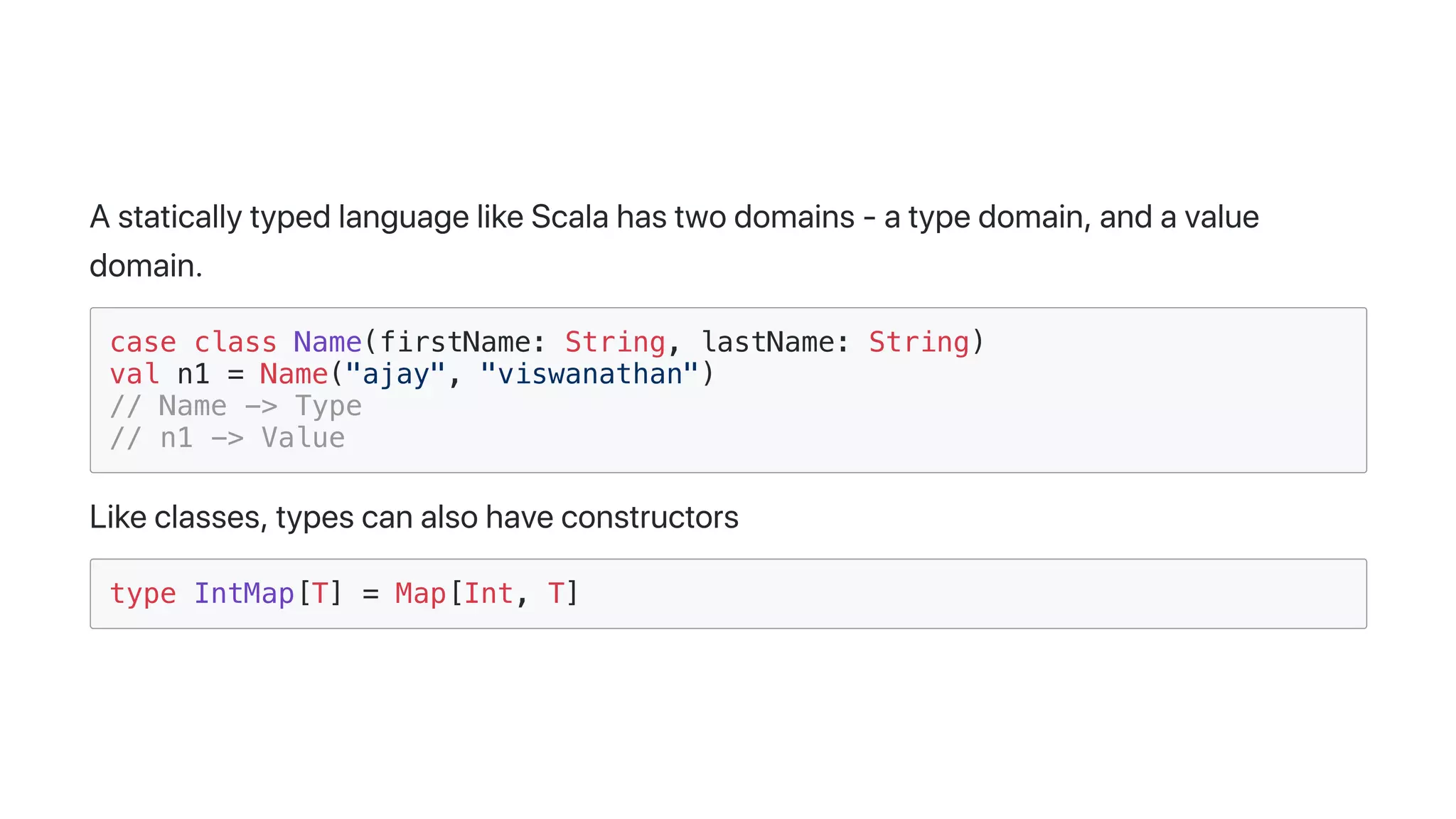This screenshot has width=1456, height=819.
Task: Click the "type" keyword in the second code block
Action: (x=143, y=594)
